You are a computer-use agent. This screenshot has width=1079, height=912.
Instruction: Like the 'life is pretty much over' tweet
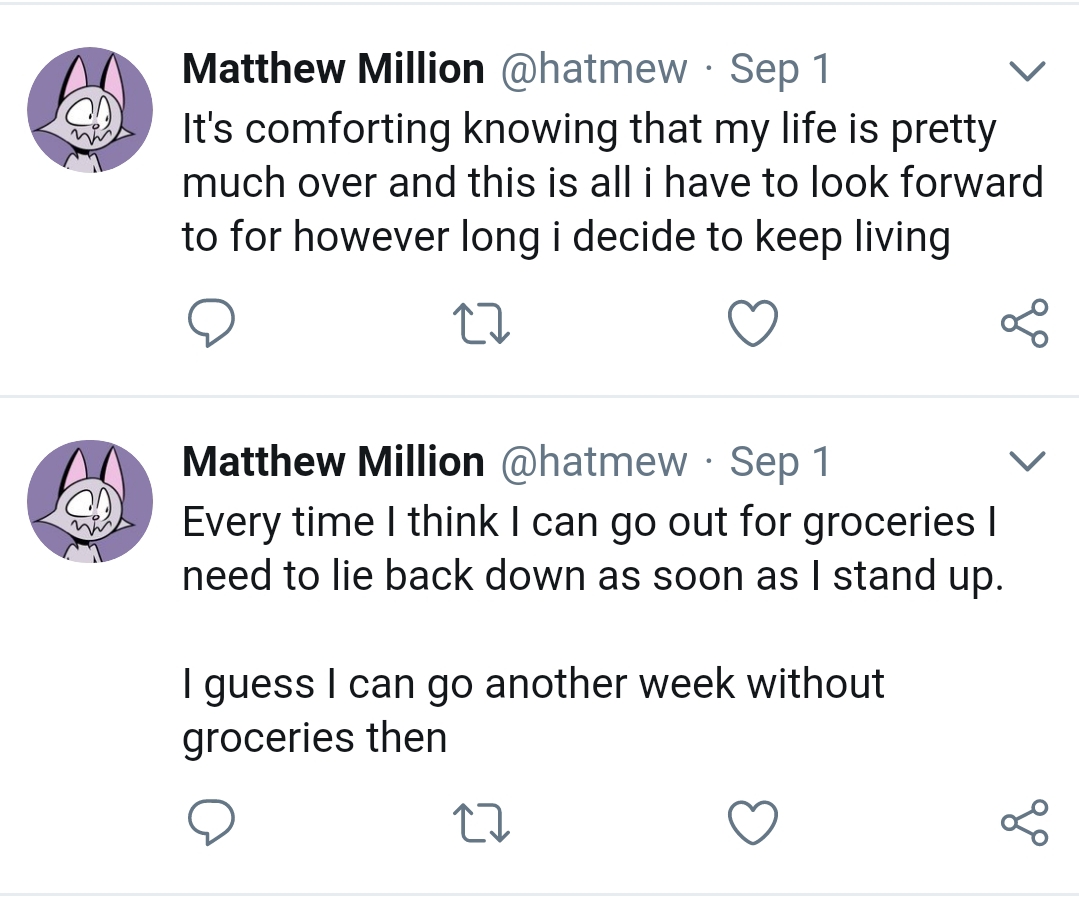(x=751, y=325)
